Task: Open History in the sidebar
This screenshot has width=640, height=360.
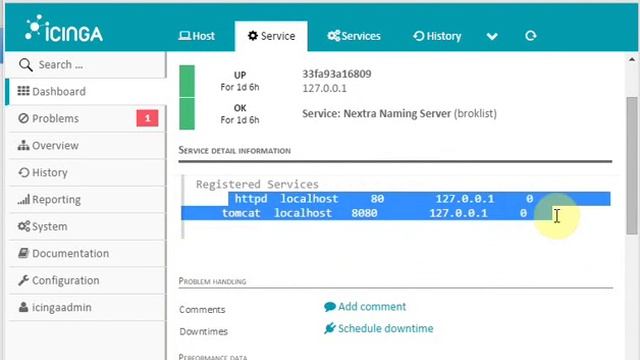Action: tap(87, 172)
